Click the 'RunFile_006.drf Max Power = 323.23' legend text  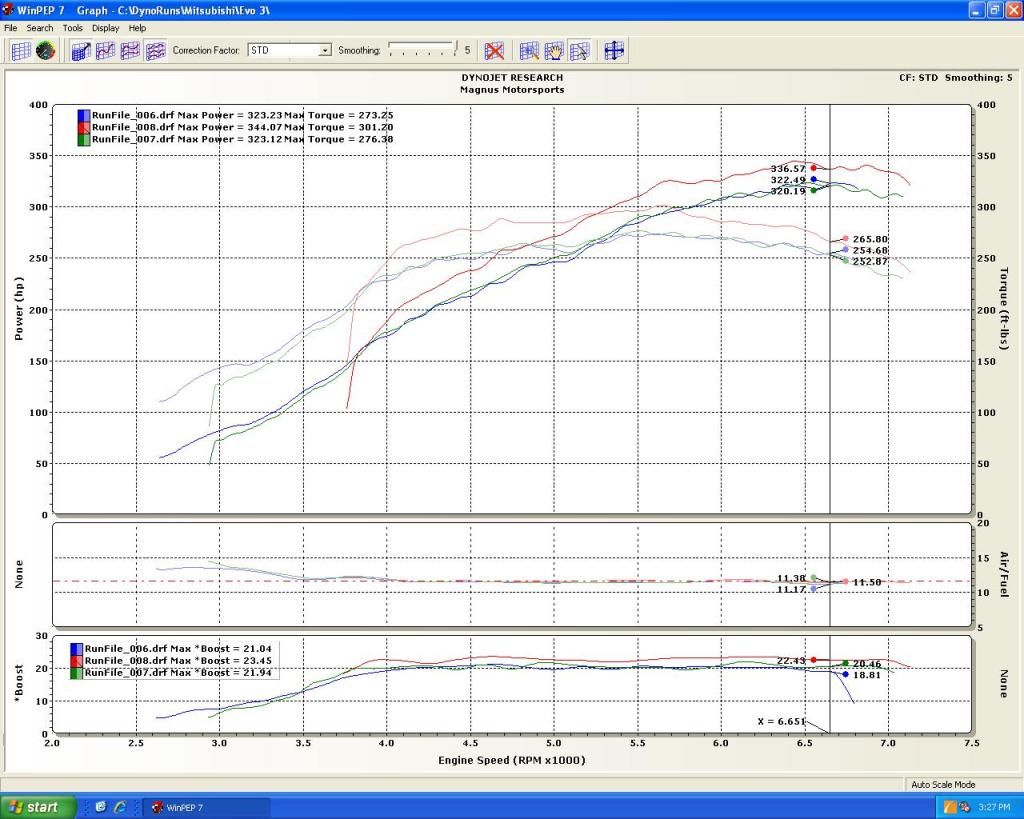point(187,116)
